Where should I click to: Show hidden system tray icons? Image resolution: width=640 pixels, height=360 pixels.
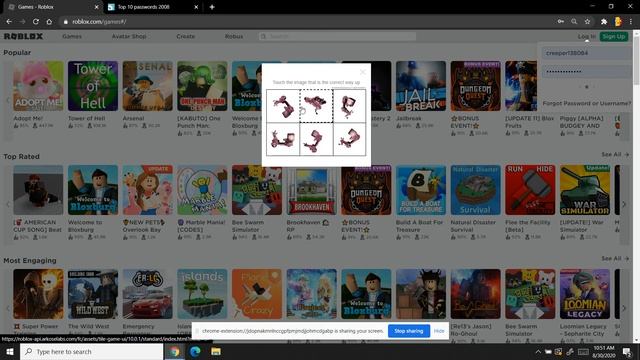click(538, 351)
